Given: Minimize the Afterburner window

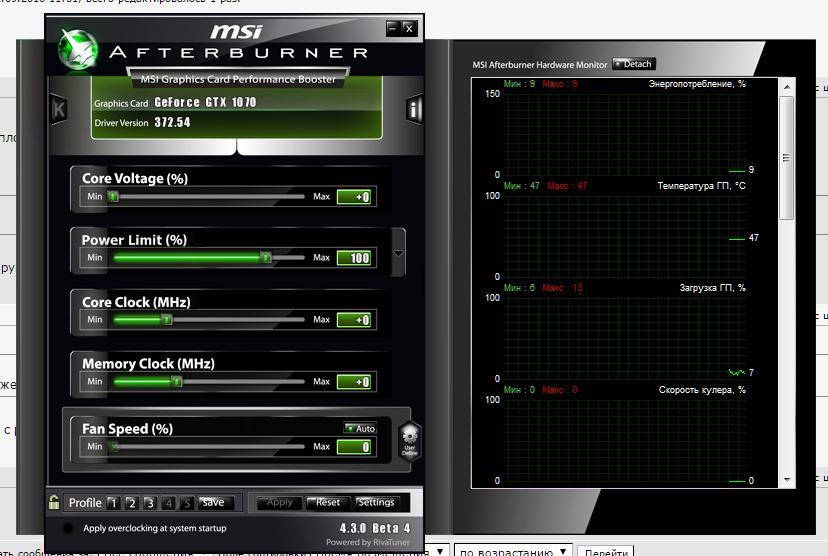Looking at the screenshot, I should (x=393, y=29).
